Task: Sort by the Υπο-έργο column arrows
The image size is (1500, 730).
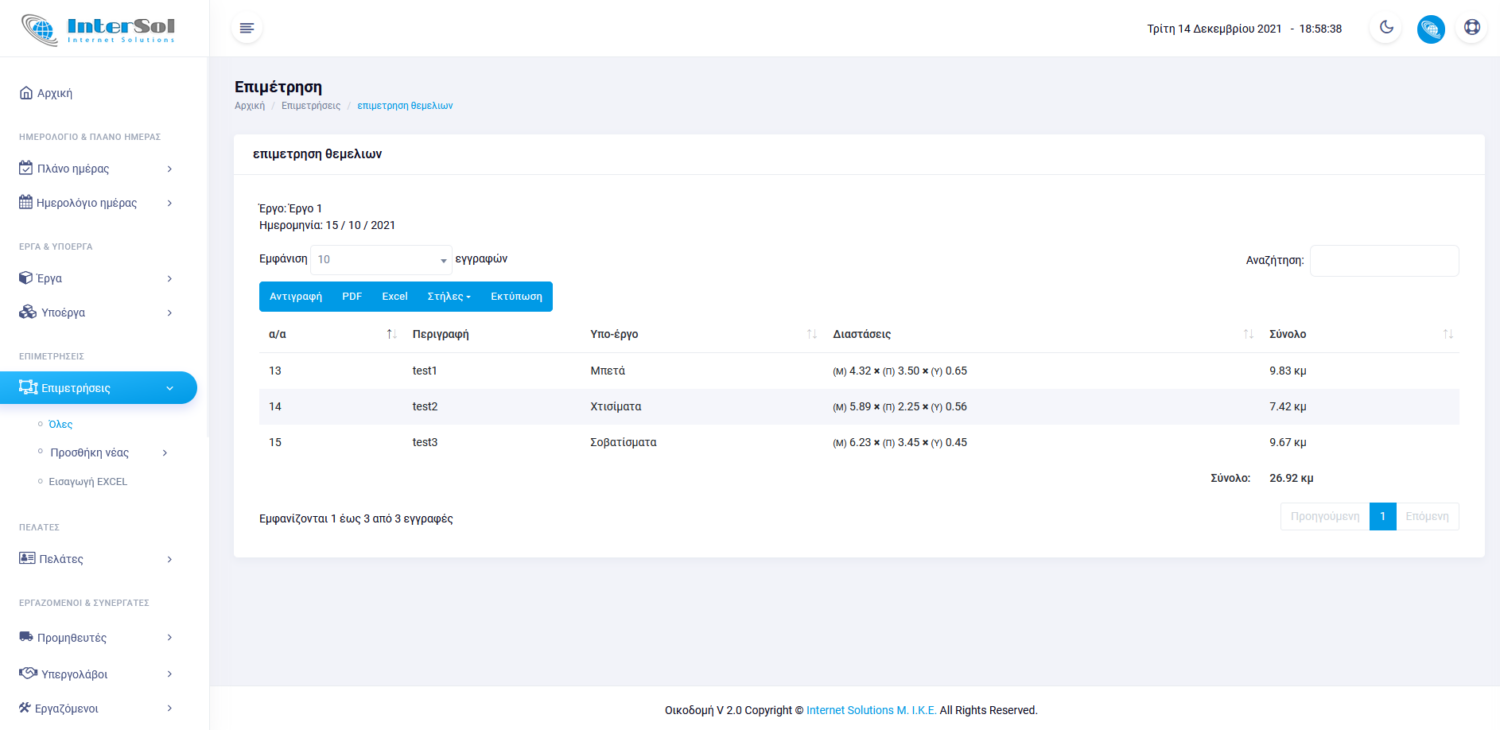Action: click(812, 334)
